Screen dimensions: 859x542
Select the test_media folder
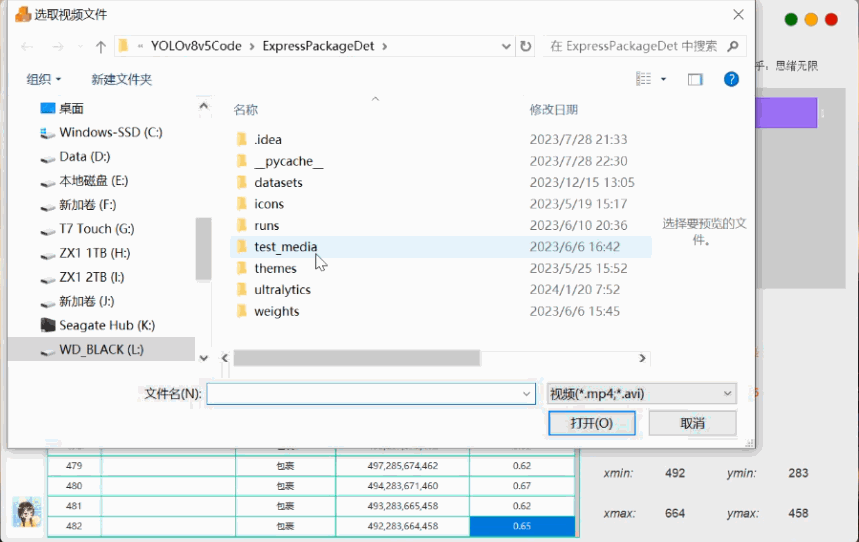(441, 247)
